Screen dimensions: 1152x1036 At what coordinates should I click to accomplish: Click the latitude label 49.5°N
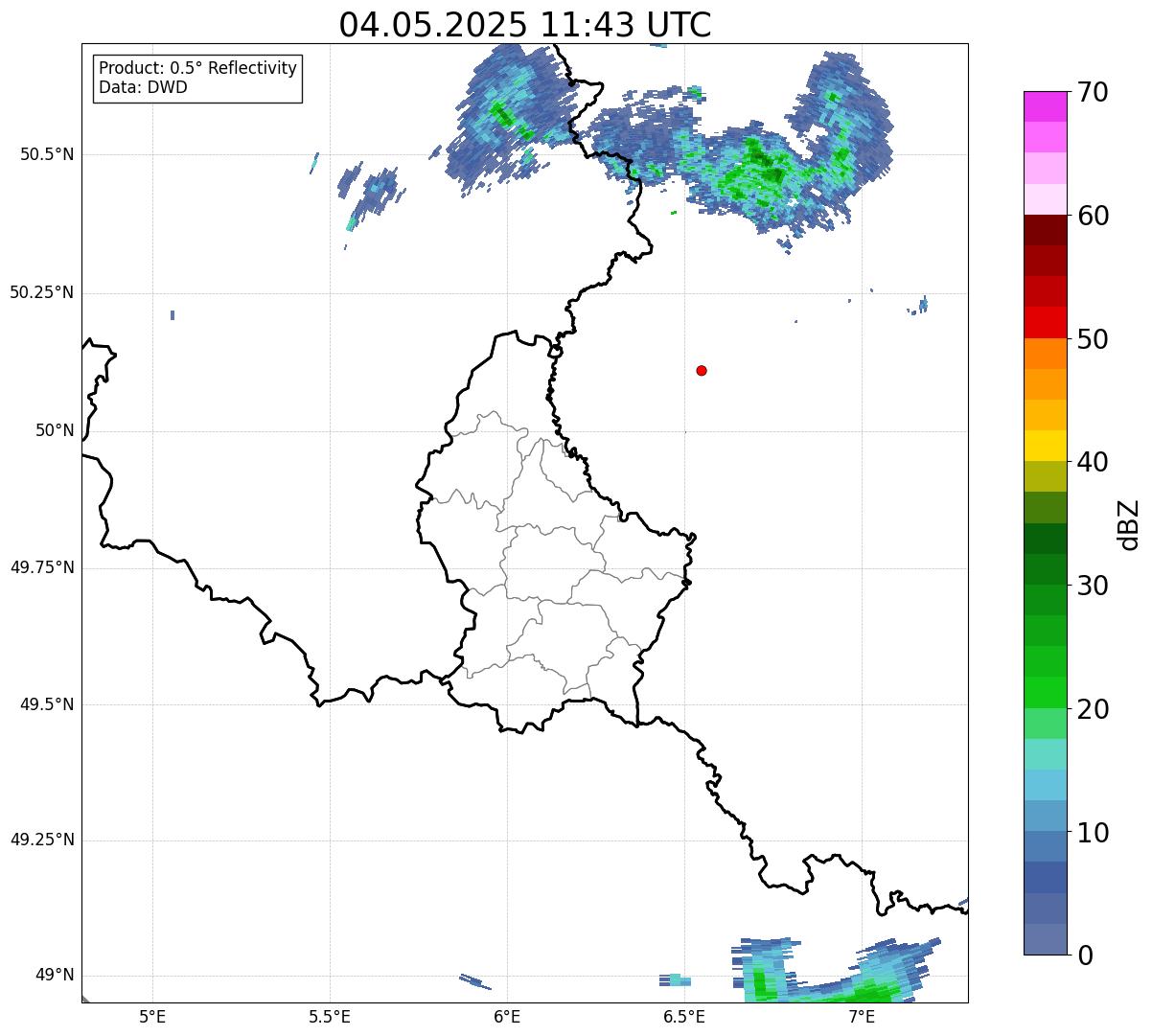click(x=47, y=704)
